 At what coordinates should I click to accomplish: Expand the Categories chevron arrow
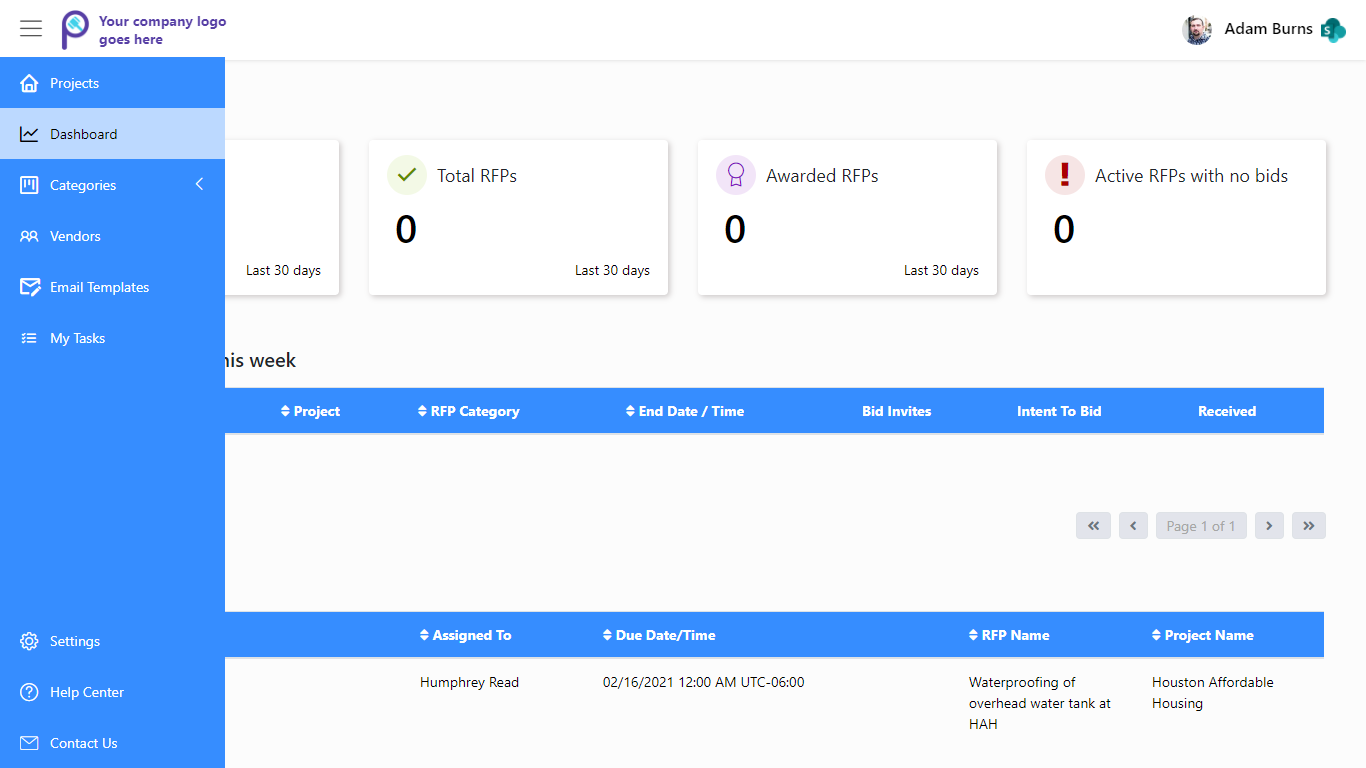pos(199,184)
